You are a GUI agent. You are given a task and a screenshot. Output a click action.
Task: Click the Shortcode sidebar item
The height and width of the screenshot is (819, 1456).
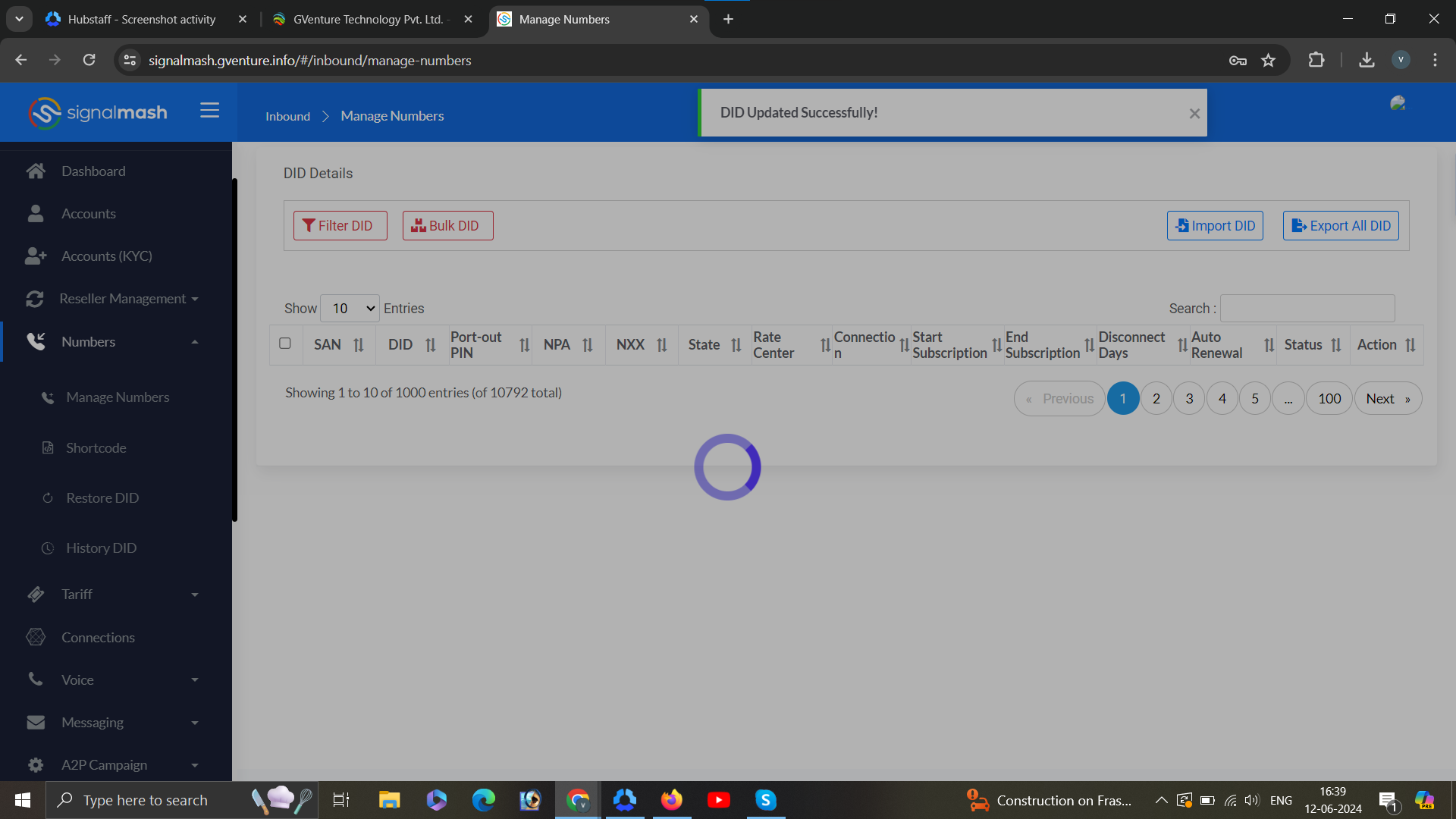coord(96,448)
